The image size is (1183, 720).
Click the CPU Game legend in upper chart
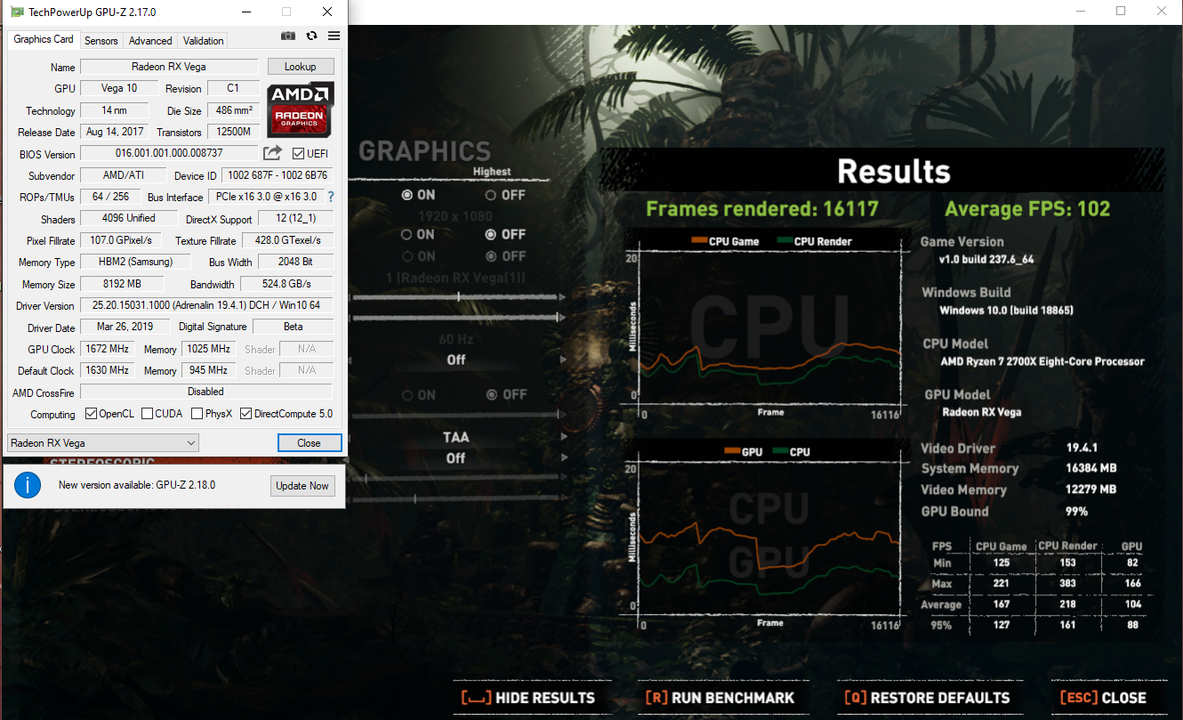coord(725,242)
